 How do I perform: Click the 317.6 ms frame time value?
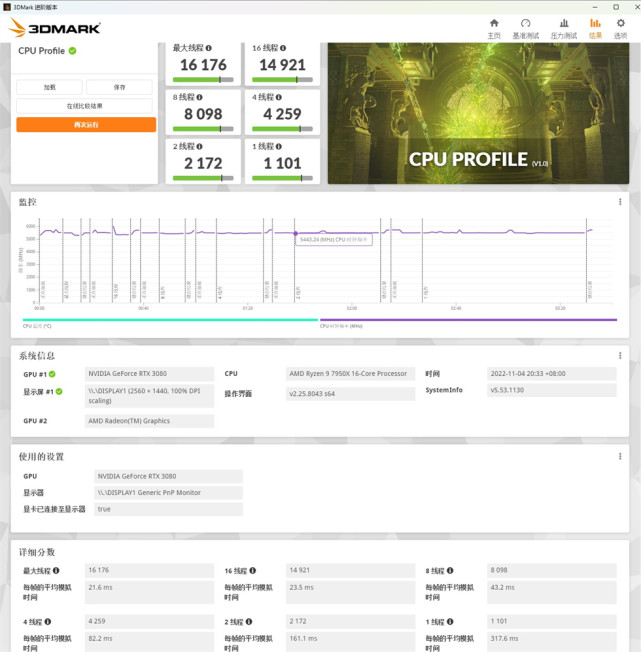552,642
